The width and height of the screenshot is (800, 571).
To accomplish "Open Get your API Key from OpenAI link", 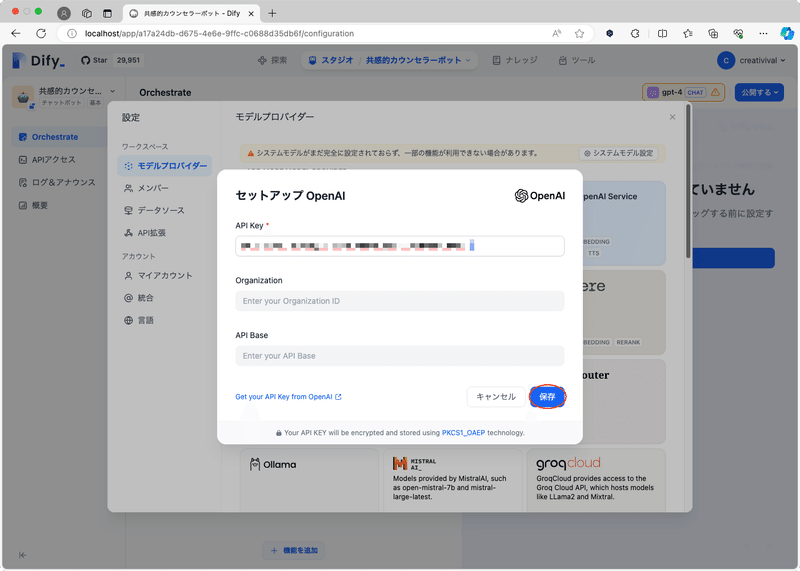I will pos(288,396).
